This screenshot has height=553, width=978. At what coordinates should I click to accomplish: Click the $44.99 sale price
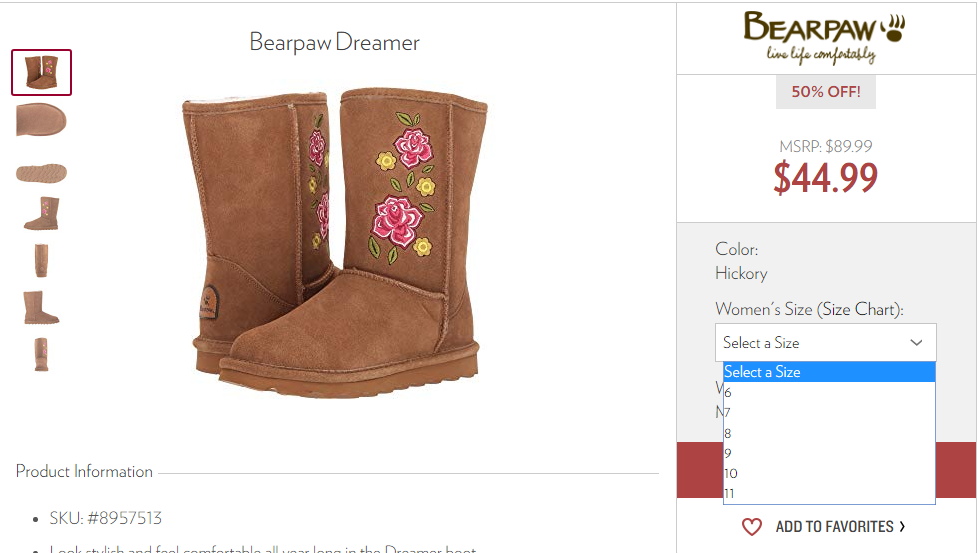coord(826,178)
